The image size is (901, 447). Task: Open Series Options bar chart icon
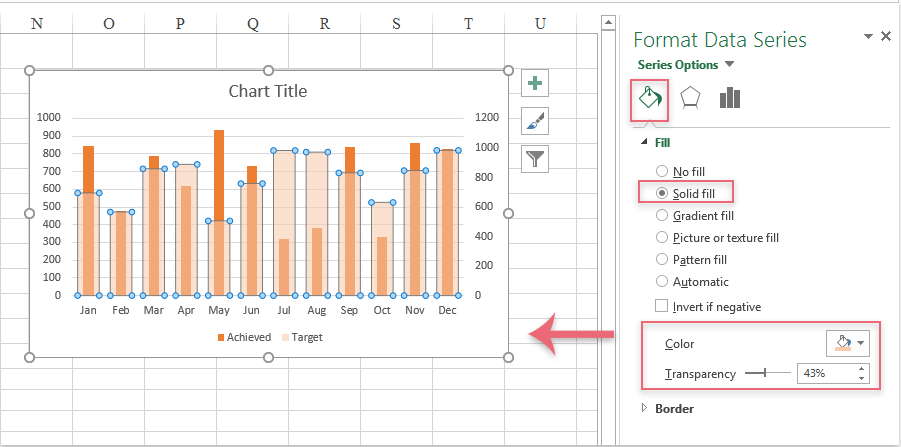coord(730,98)
